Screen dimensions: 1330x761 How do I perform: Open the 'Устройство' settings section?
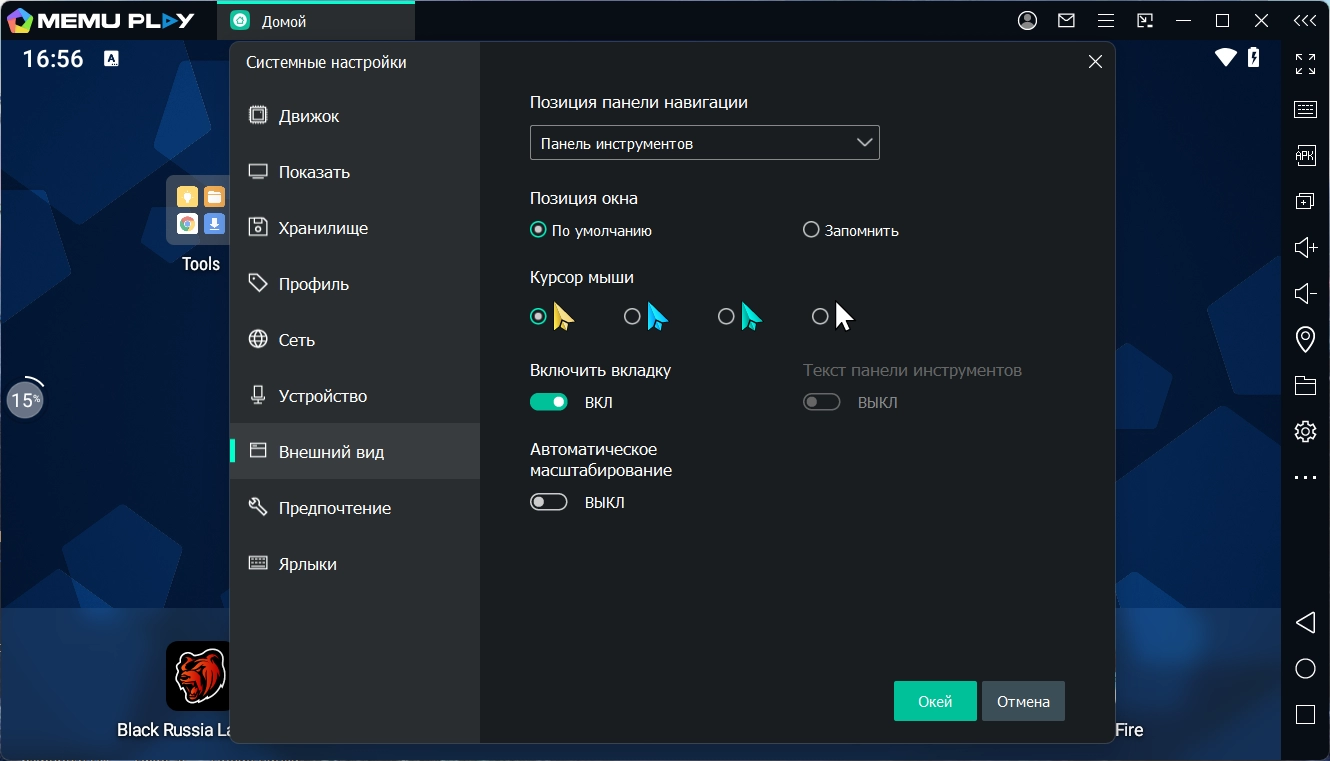point(355,396)
